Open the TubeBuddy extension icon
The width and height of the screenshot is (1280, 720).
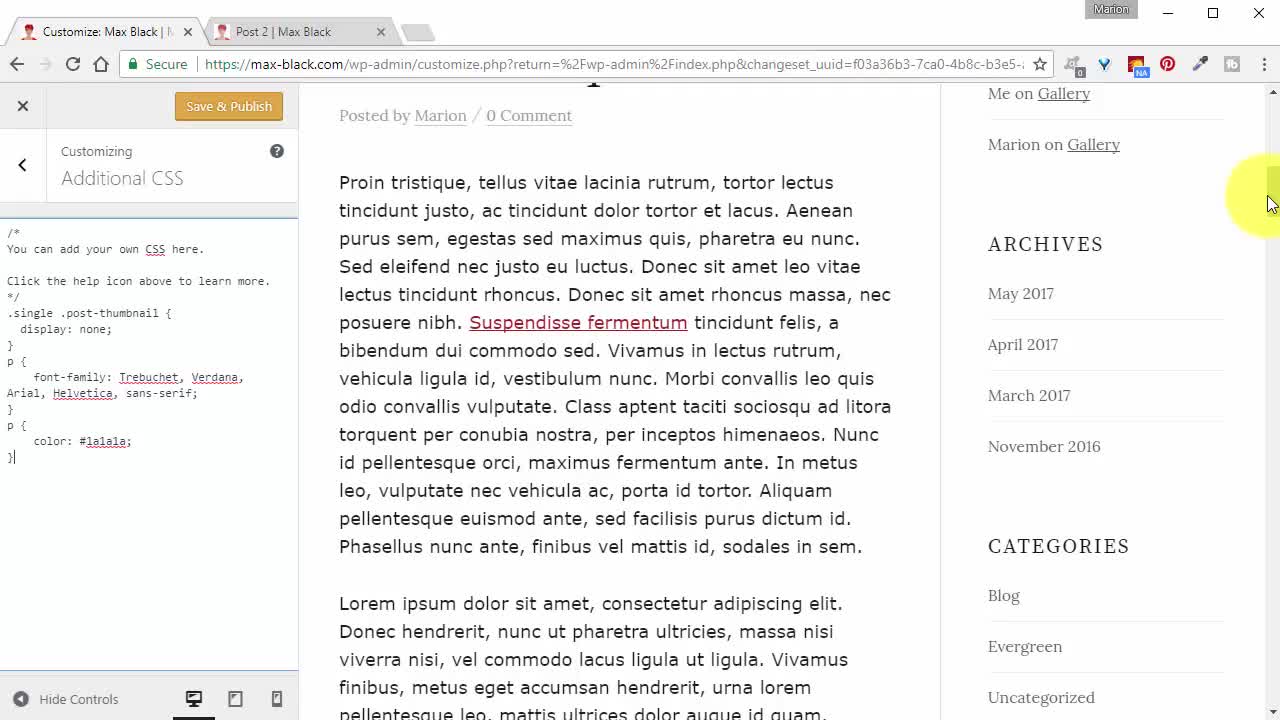pos(1232,64)
